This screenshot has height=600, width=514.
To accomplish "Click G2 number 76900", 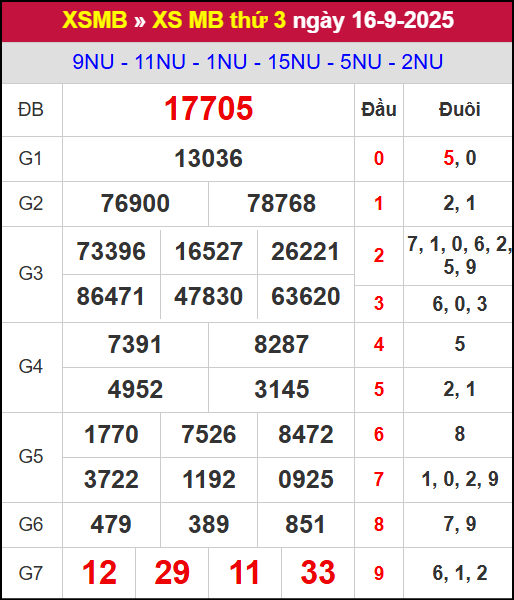I will coord(135,203).
